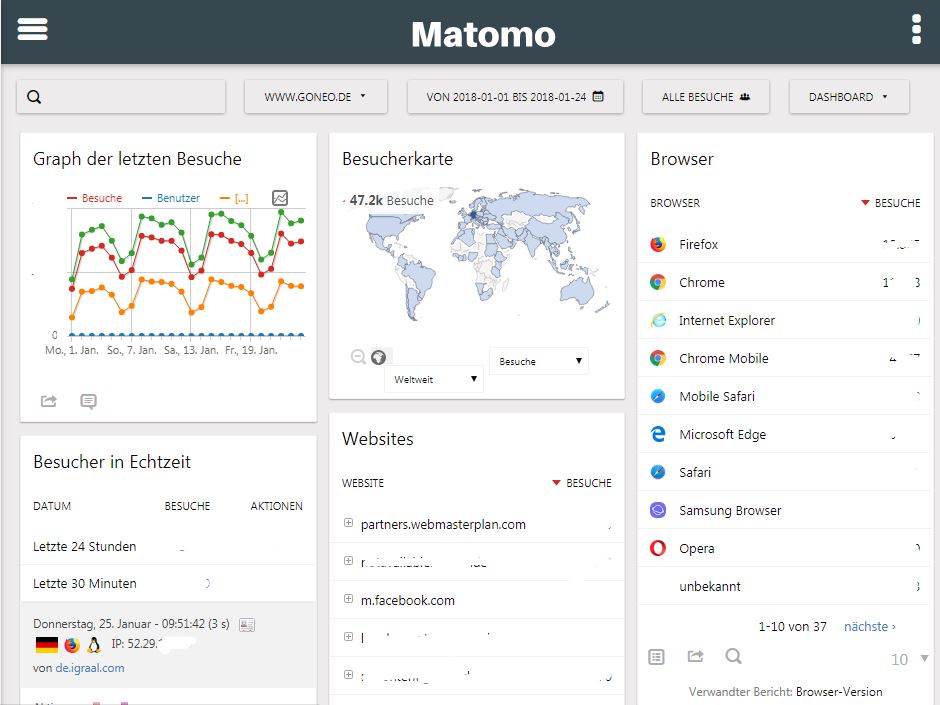
Task: Click the Aktionen column header
Action: (x=276, y=506)
